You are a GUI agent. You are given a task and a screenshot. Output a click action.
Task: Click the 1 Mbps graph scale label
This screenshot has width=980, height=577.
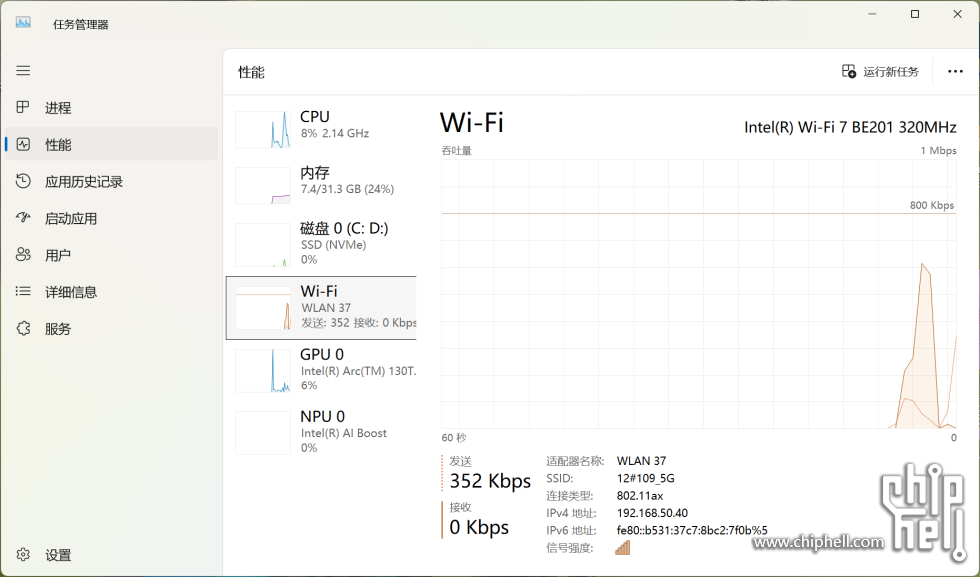(938, 151)
